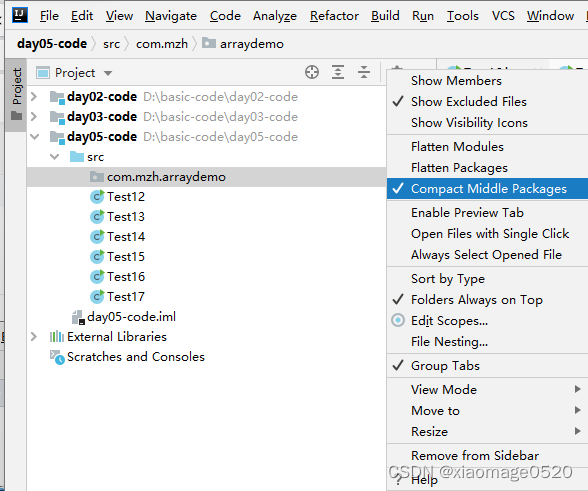Click the day05-code module folder icon

(57, 137)
